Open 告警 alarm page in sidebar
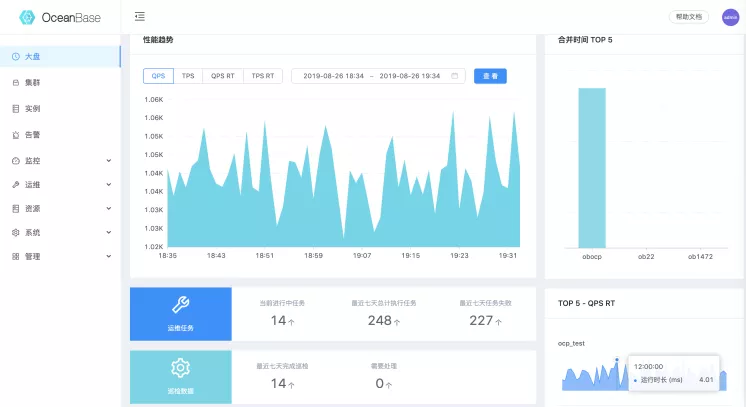The height and width of the screenshot is (407, 746). [x=60, y=135]
